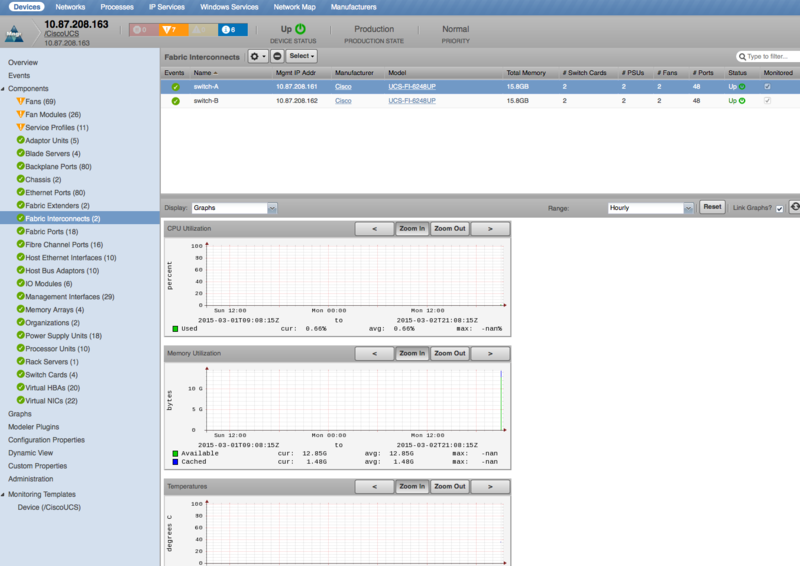Click the warning events count showing 7
Screen dimensions: 800x566
tap(173, 30)
